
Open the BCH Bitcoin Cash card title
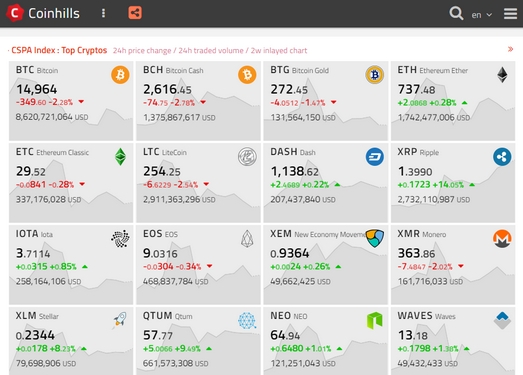(x=173, y=70)
